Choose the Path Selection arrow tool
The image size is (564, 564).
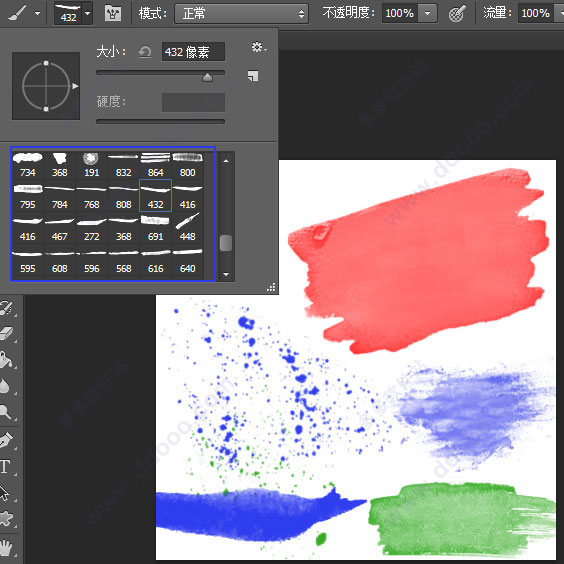click(5, 493)
